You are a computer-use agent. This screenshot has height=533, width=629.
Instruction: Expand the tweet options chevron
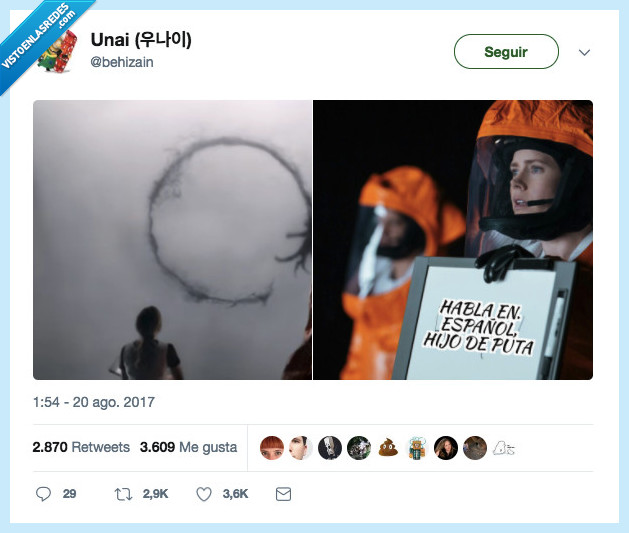click(584, 53)
